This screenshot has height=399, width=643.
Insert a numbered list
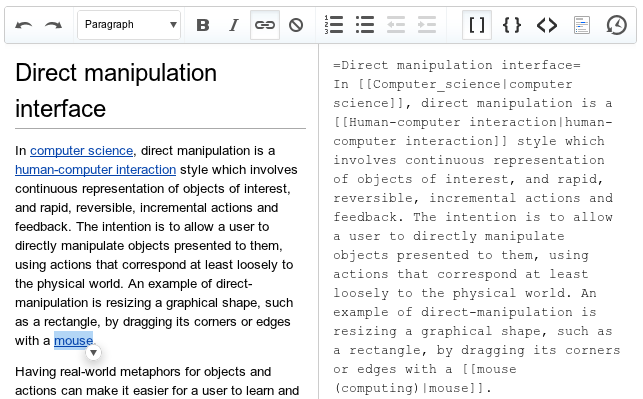tap(334, 25)
